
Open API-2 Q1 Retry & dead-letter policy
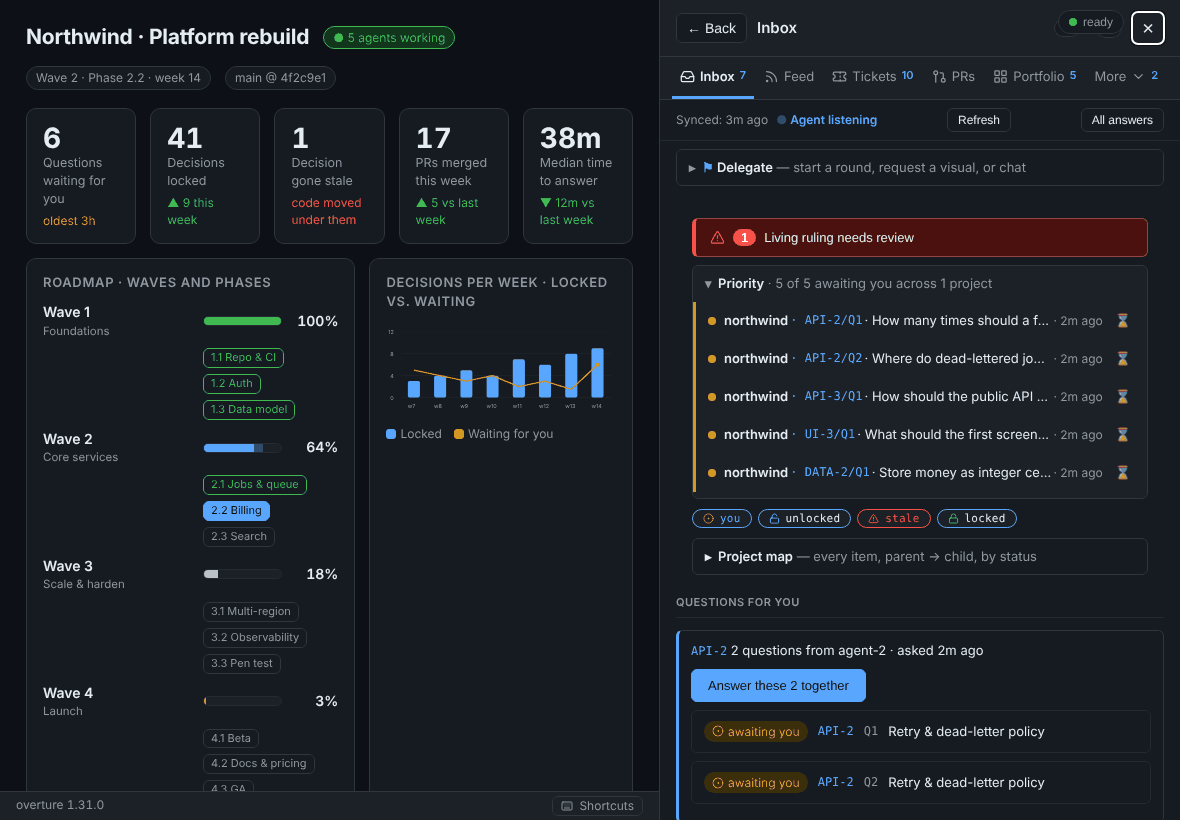coord(920,731)
